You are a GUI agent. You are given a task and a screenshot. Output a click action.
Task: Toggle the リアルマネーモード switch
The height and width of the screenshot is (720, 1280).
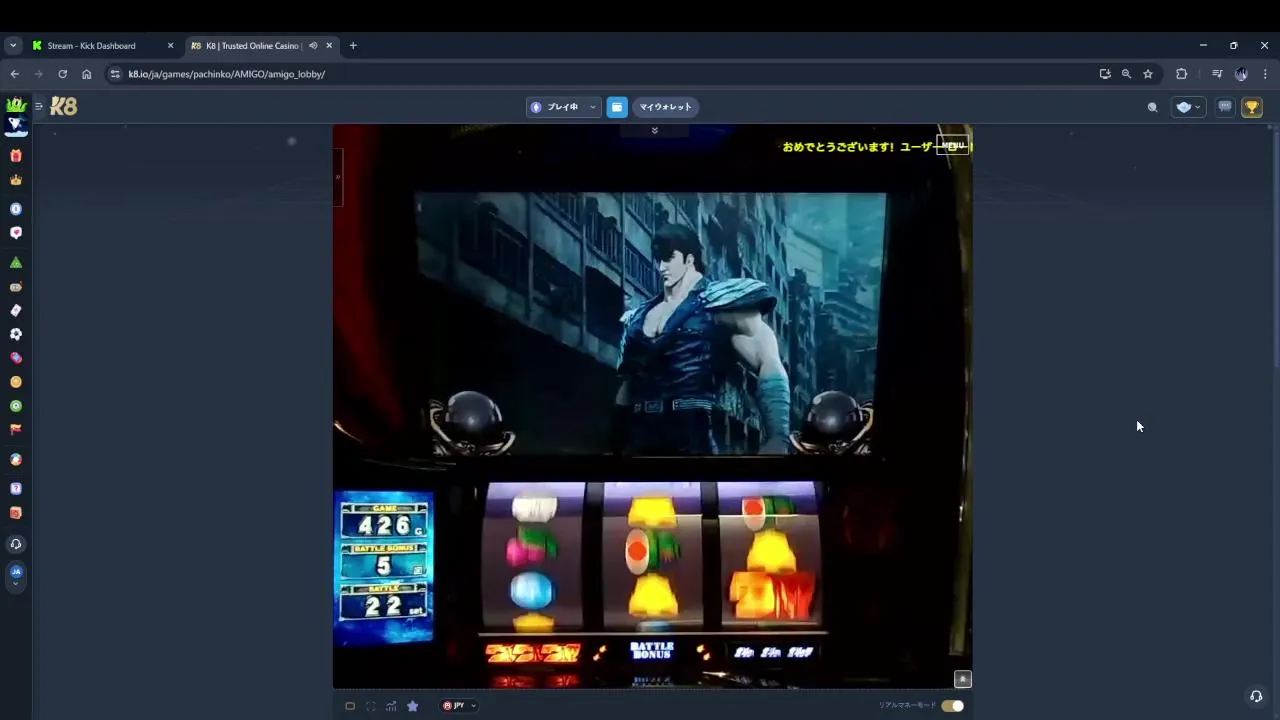[x=952, y=706]
